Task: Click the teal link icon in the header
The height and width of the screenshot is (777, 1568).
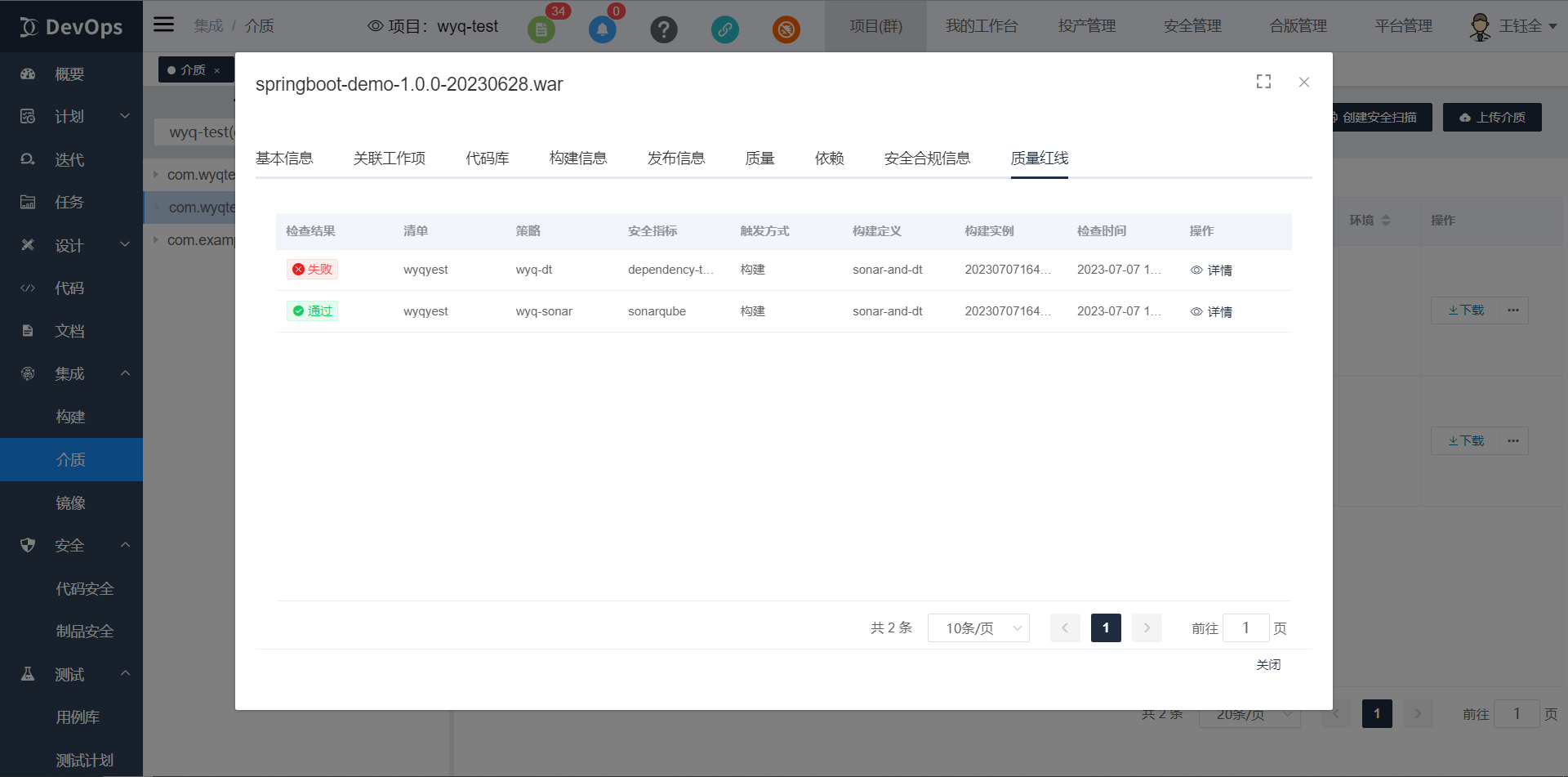Action: coord(725,29)
